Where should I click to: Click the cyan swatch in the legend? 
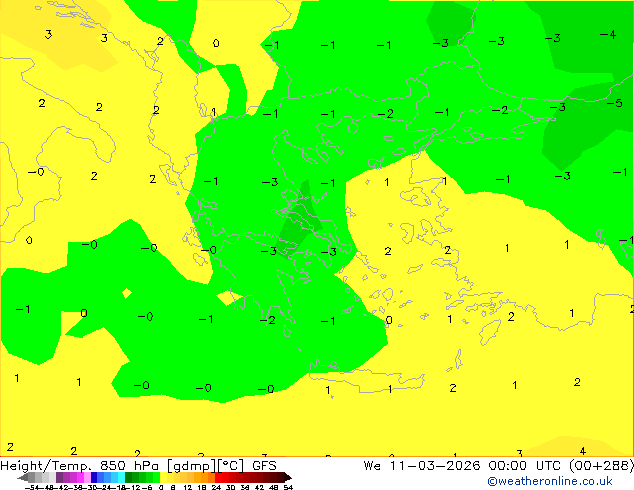tap(121, 477)
